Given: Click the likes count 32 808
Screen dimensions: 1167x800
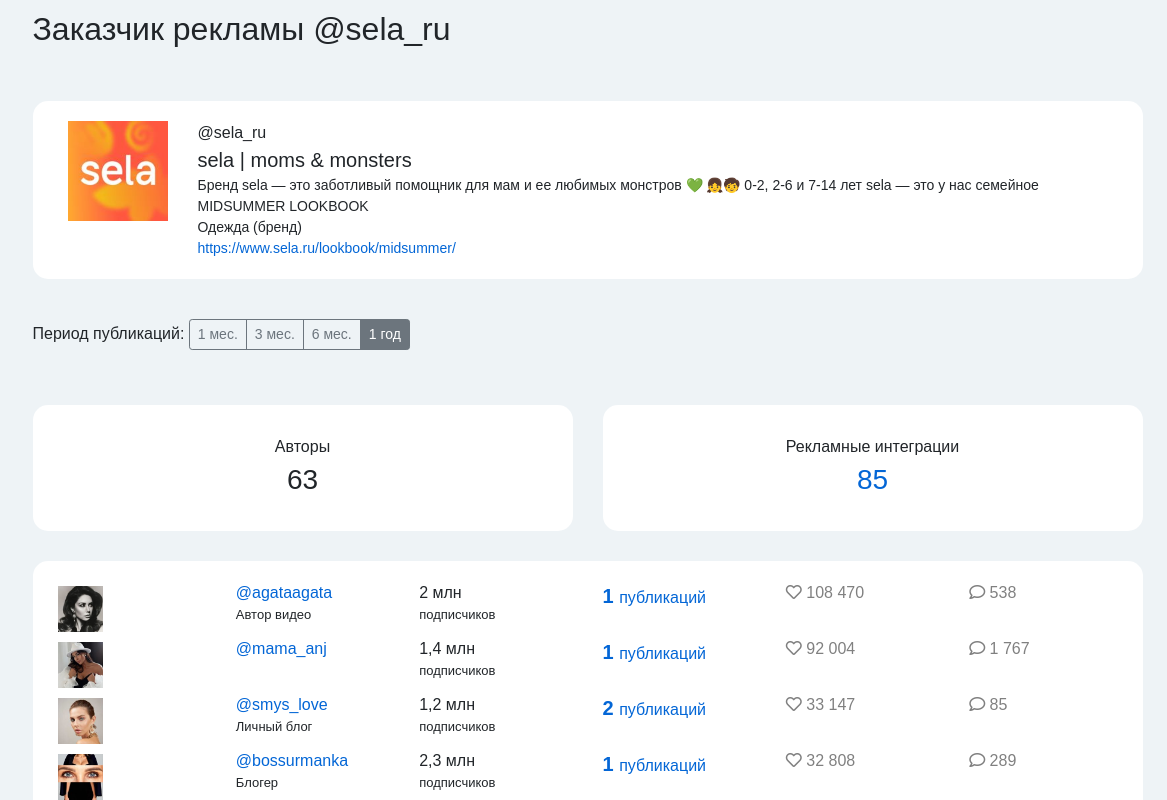Looking at the screenshot, I should 831,761.
